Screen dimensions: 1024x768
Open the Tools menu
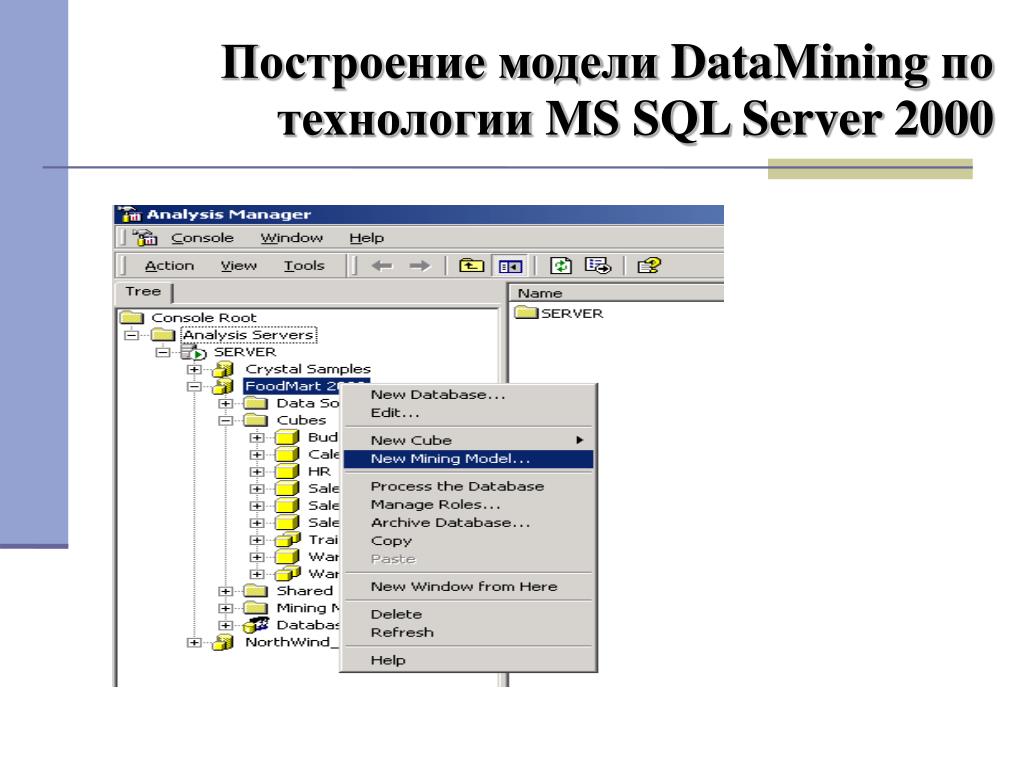click(304, 266)
